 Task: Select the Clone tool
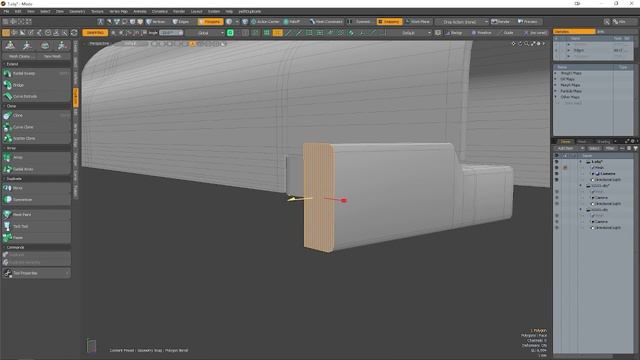point(36,116)
